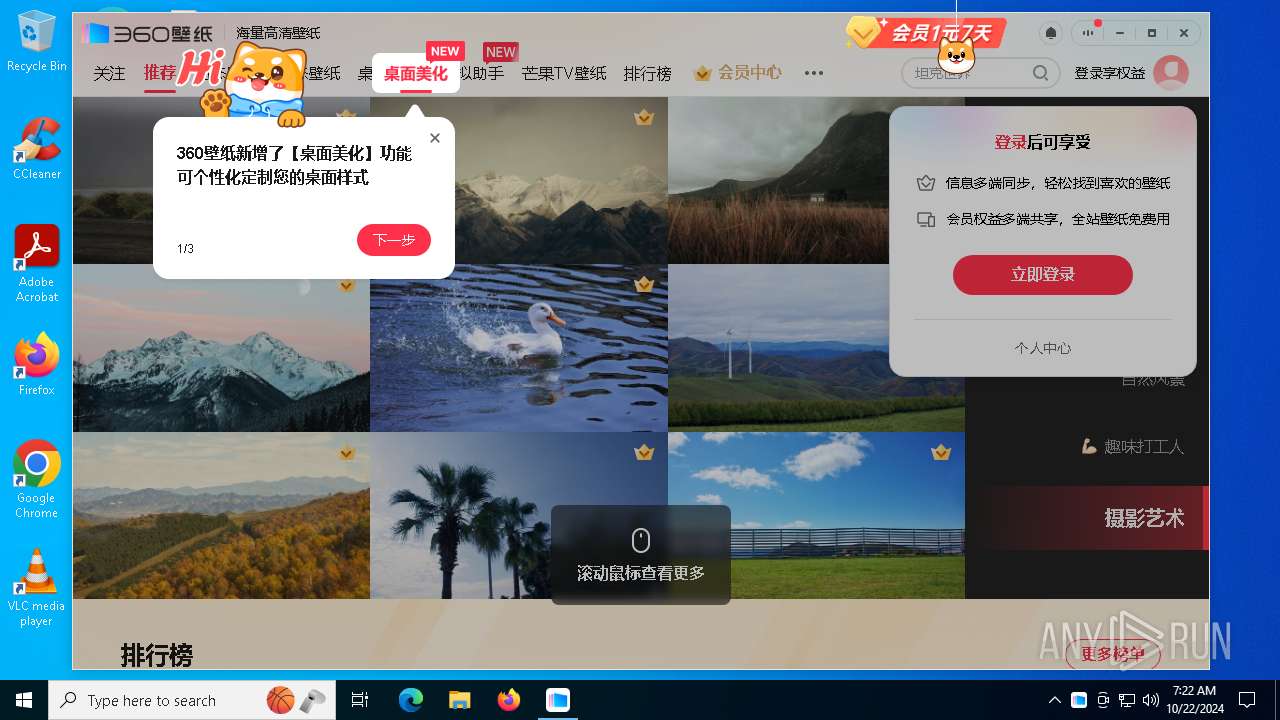Open CCleaner desktop shortcut
This screenshot has width=1280, height=720.
coord(37,148)
